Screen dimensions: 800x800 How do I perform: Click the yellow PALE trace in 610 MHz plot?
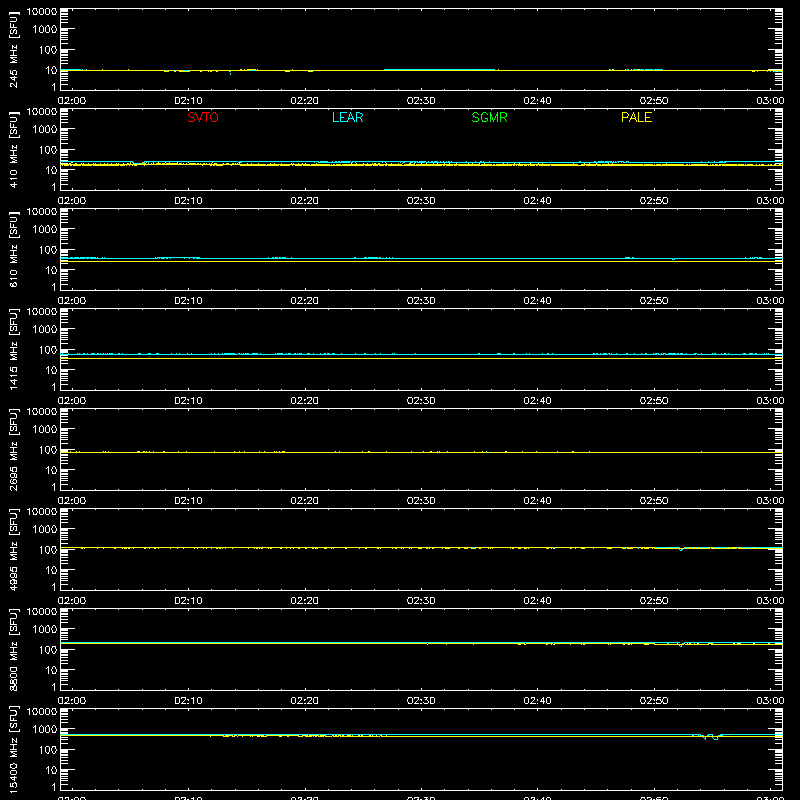(x=421, y=261)
